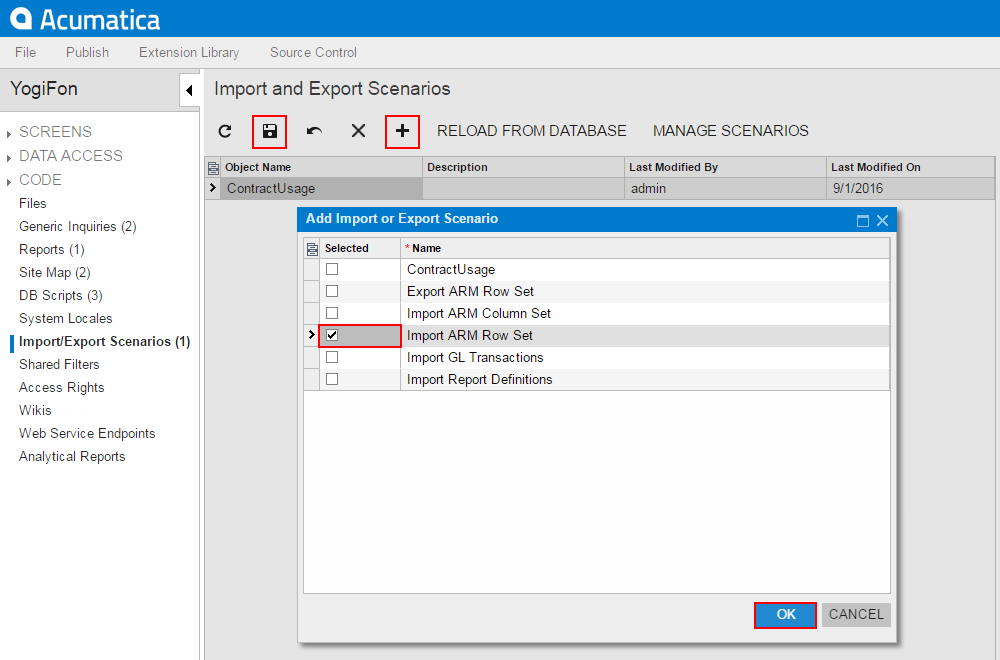The image size is (1000, 660).
Task: Collapse the left navigation pane arrow
Action: coord(189,90)
